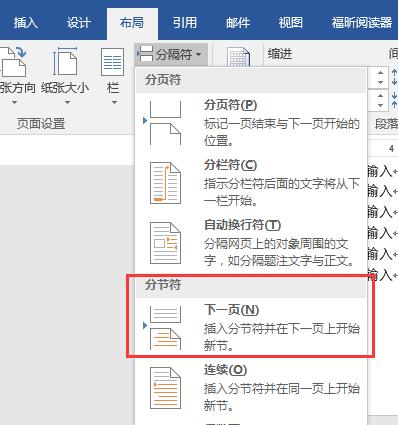Click the paper orientation icon
Image resolution: width=398 pixels, height=425 pixels.
point(13,62)
